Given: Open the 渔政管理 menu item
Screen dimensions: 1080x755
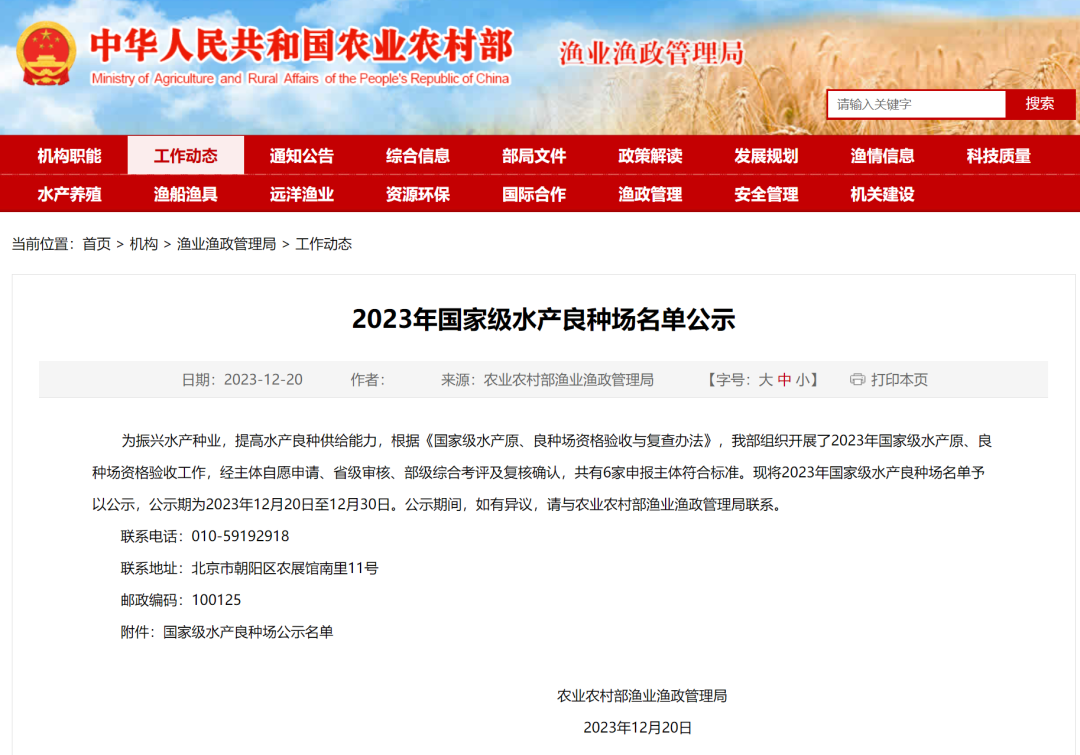Looking at the screenshot, I should click(650, 194).
